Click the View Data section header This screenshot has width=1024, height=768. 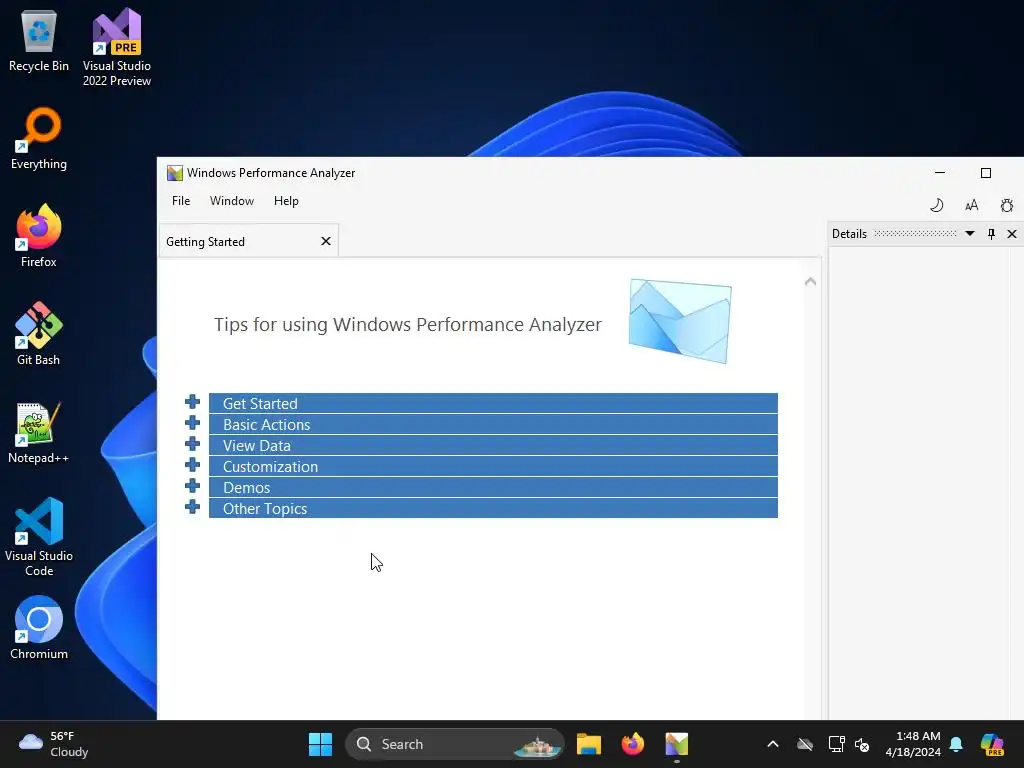click(493, 445)
